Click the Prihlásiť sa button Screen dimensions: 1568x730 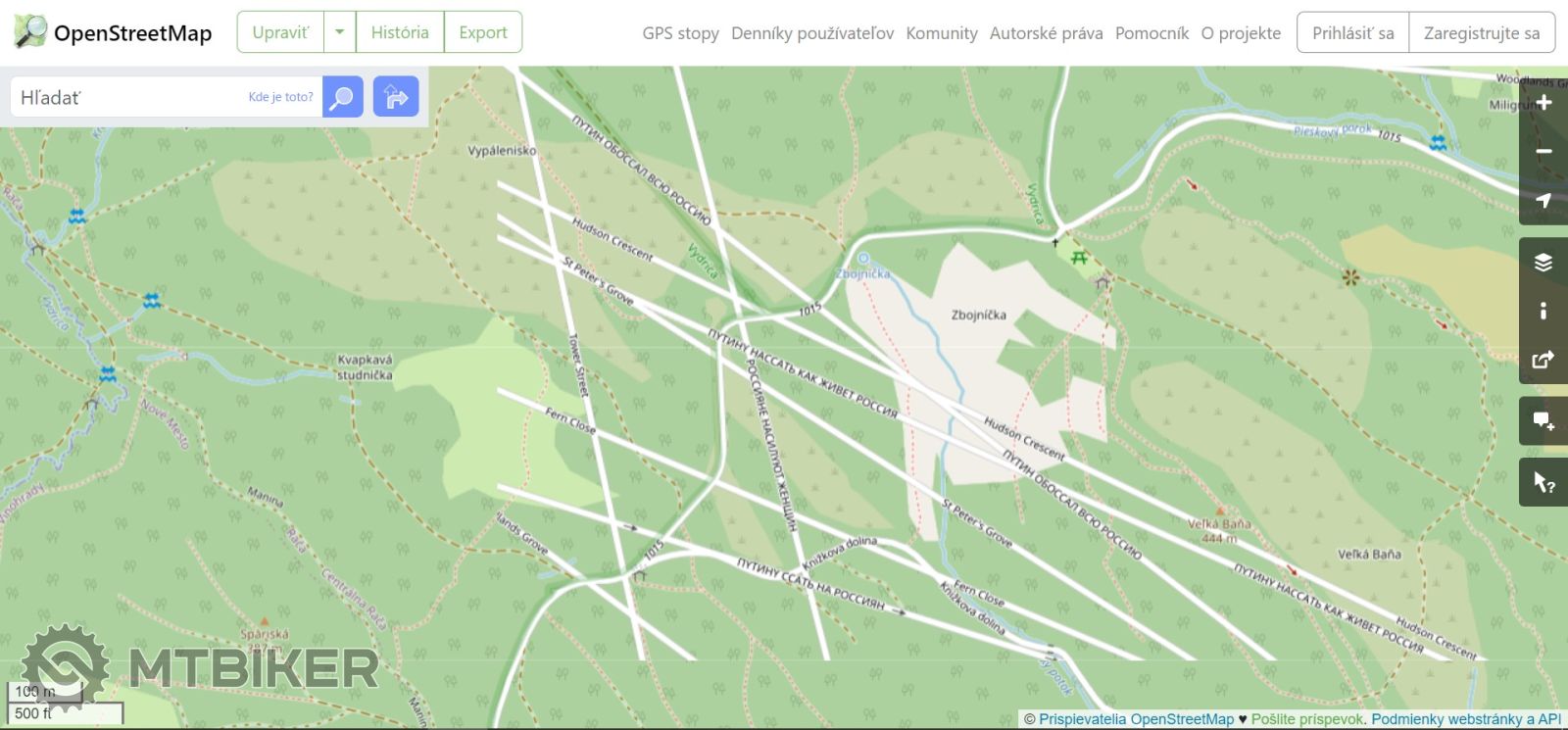pyautogui.click(x=1352, y=33)
